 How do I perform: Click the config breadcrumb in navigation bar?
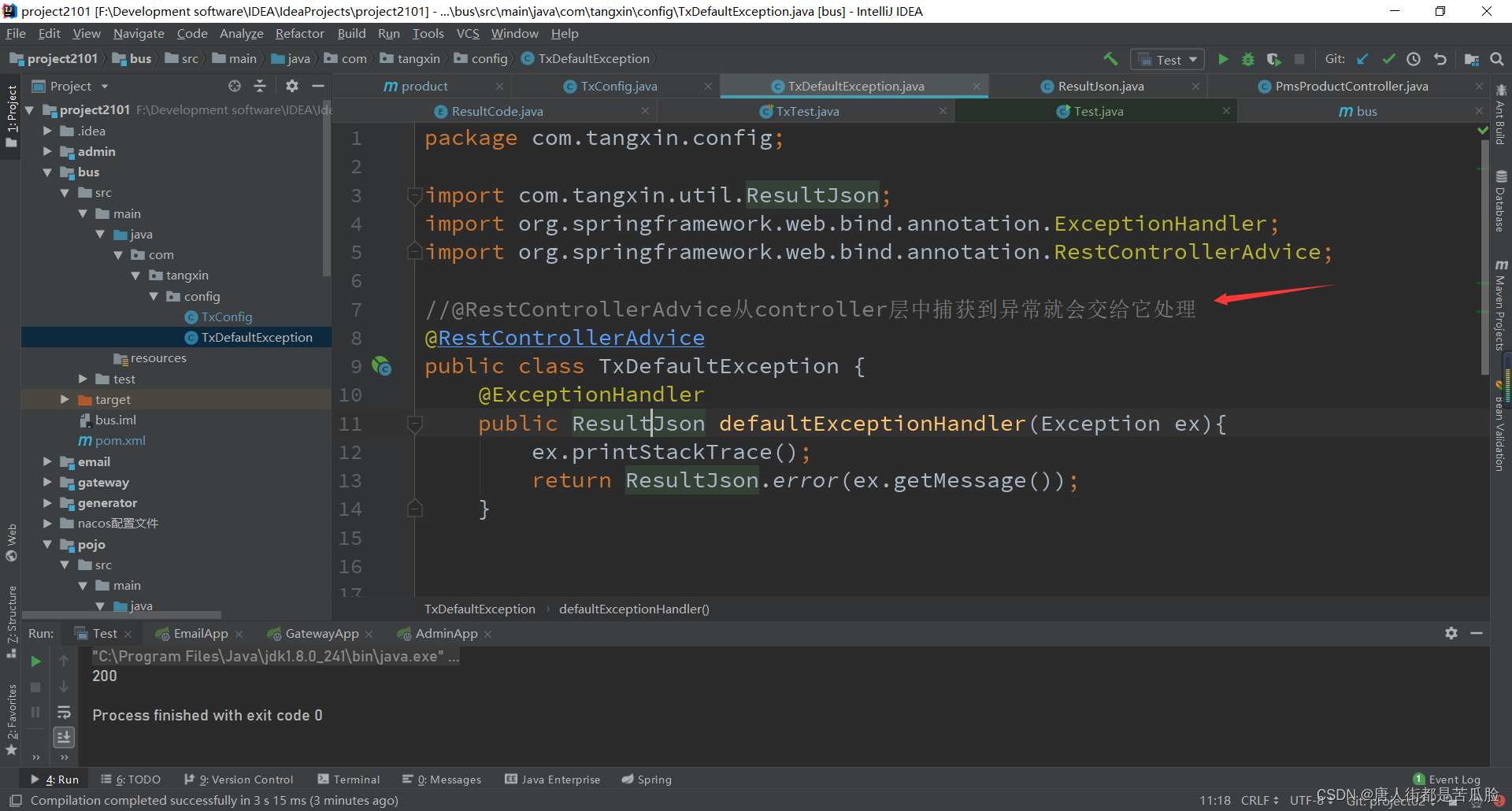[x=489, y=59]
